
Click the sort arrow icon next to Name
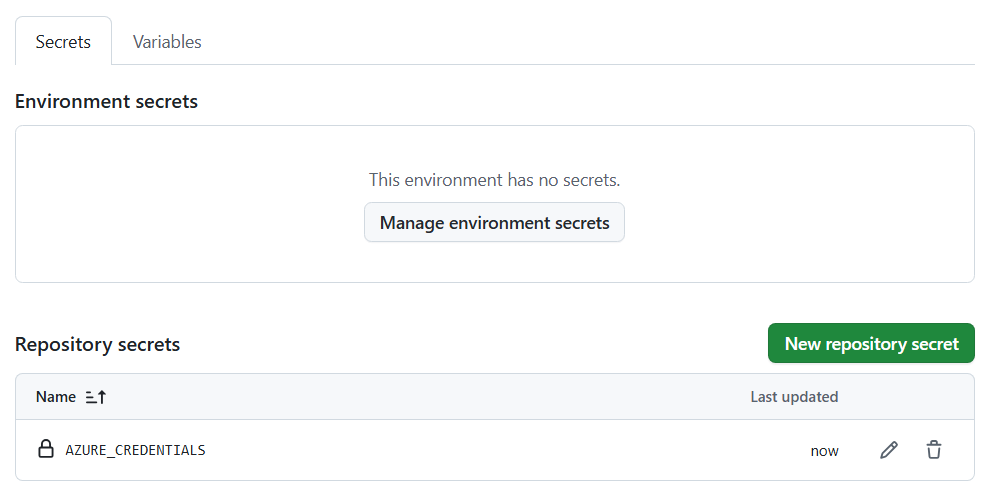pyautogui.click(x=96, y=397)
